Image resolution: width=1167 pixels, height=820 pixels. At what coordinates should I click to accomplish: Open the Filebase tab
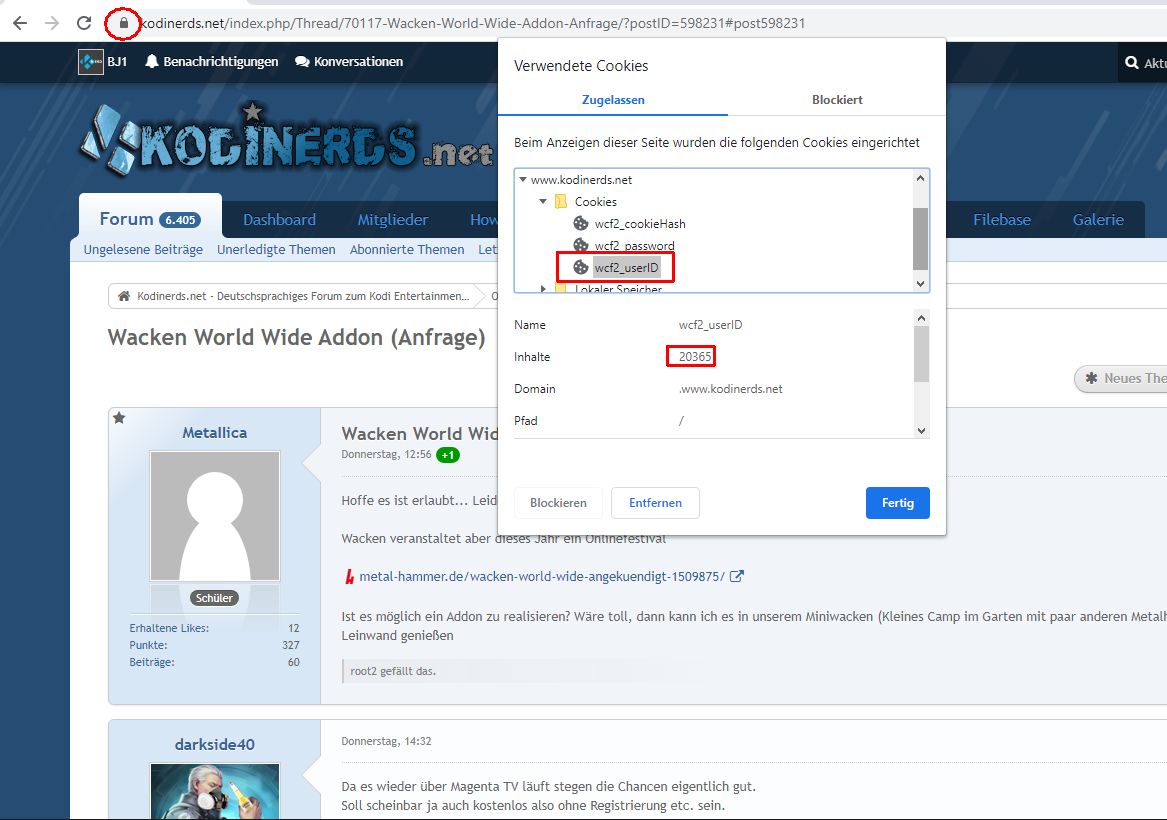(1002, 220)
